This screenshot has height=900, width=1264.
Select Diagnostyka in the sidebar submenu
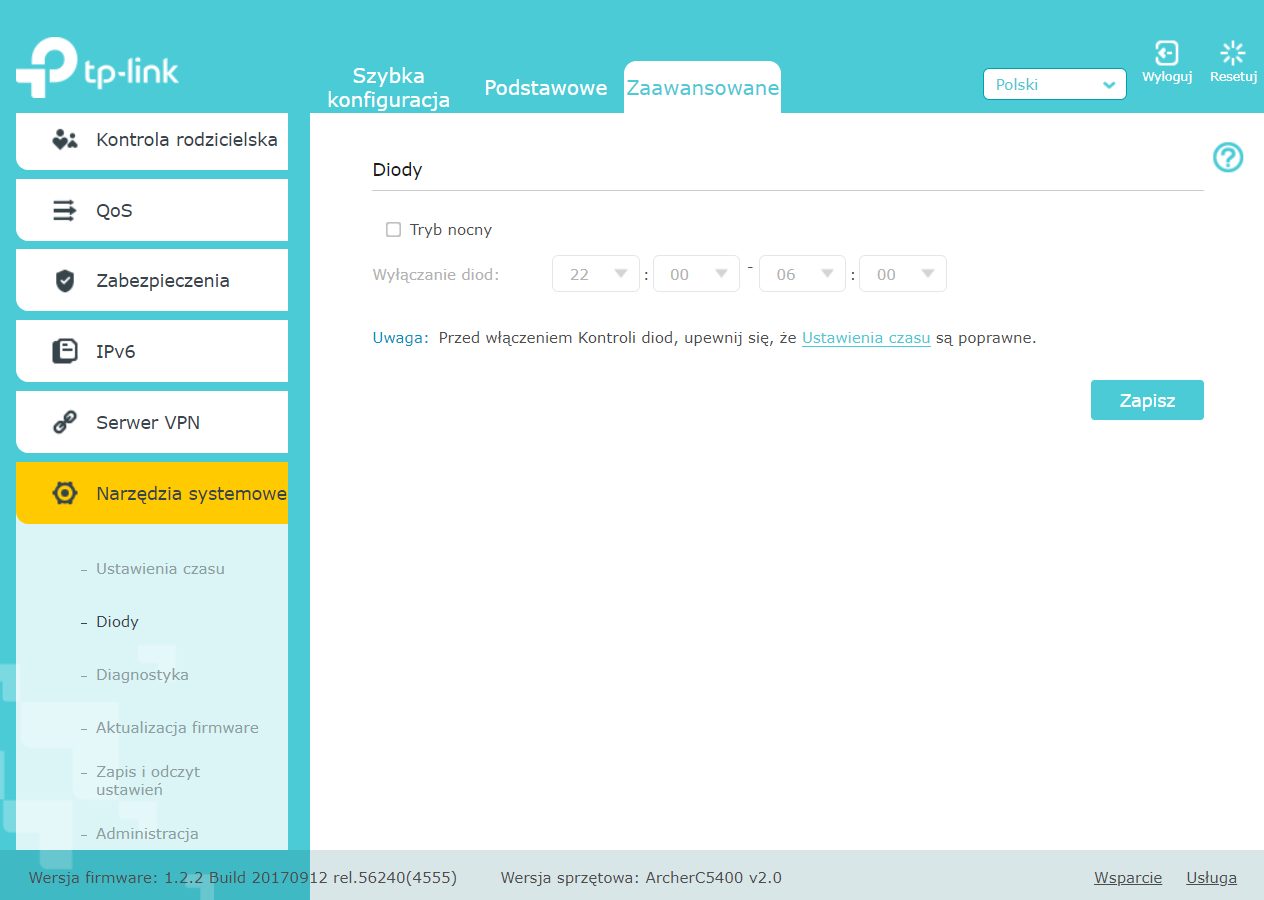142,675
